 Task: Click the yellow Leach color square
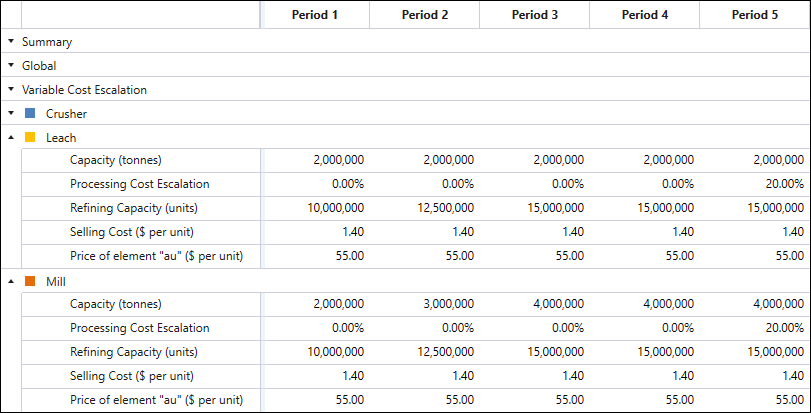(30, 138)
